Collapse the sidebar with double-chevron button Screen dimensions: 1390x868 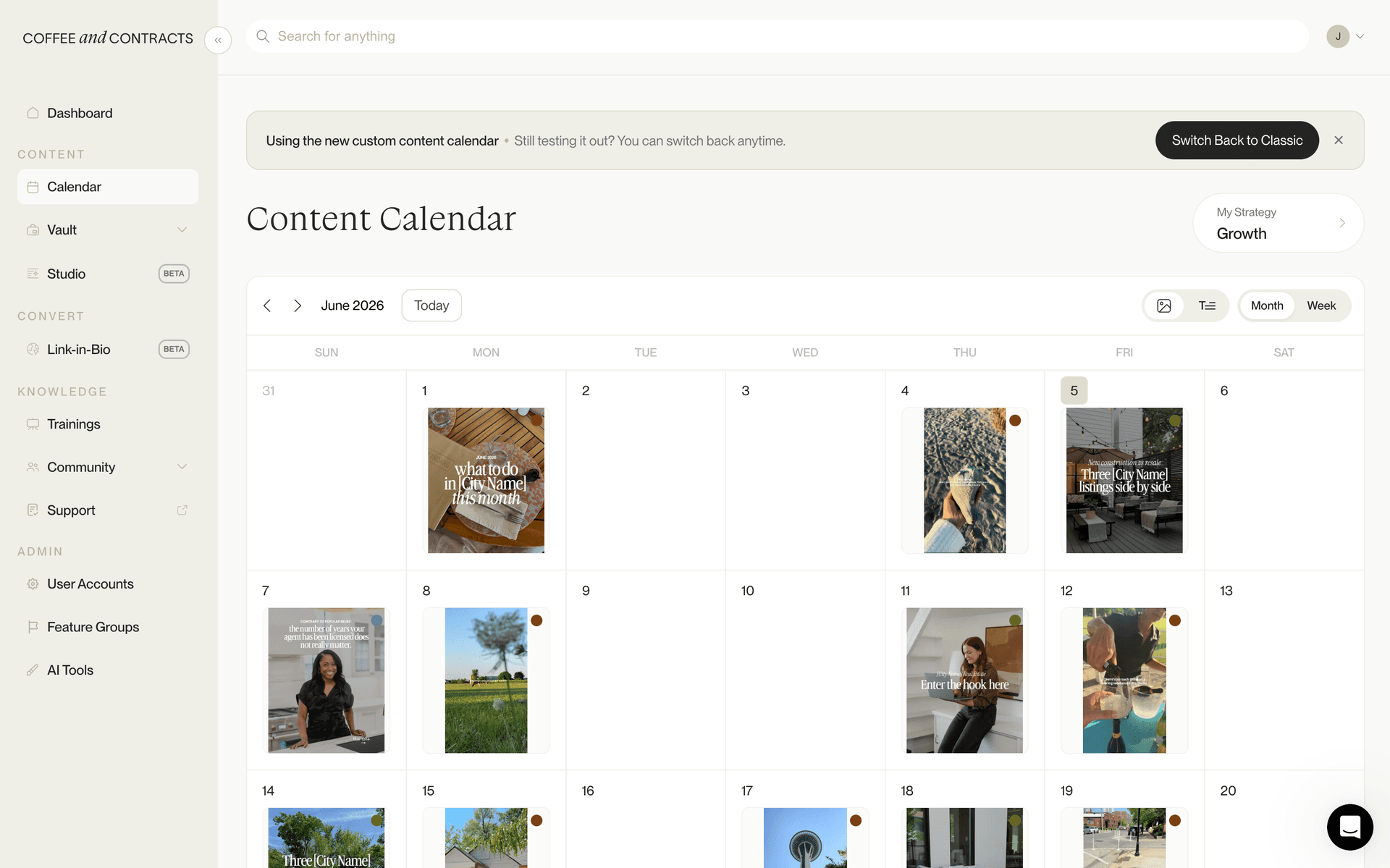pos(218,41)
